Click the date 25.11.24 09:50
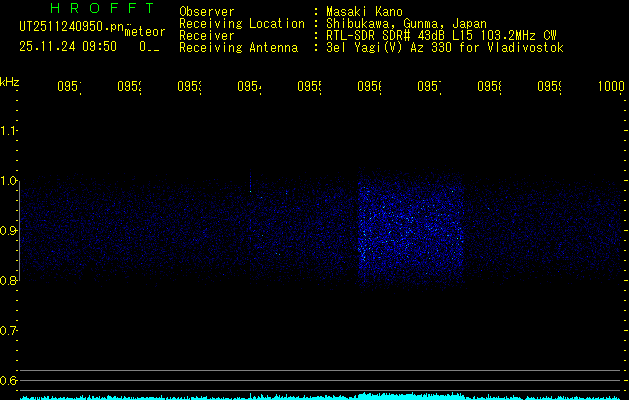This screenshot has height=400, width=629. pos(68,47)
